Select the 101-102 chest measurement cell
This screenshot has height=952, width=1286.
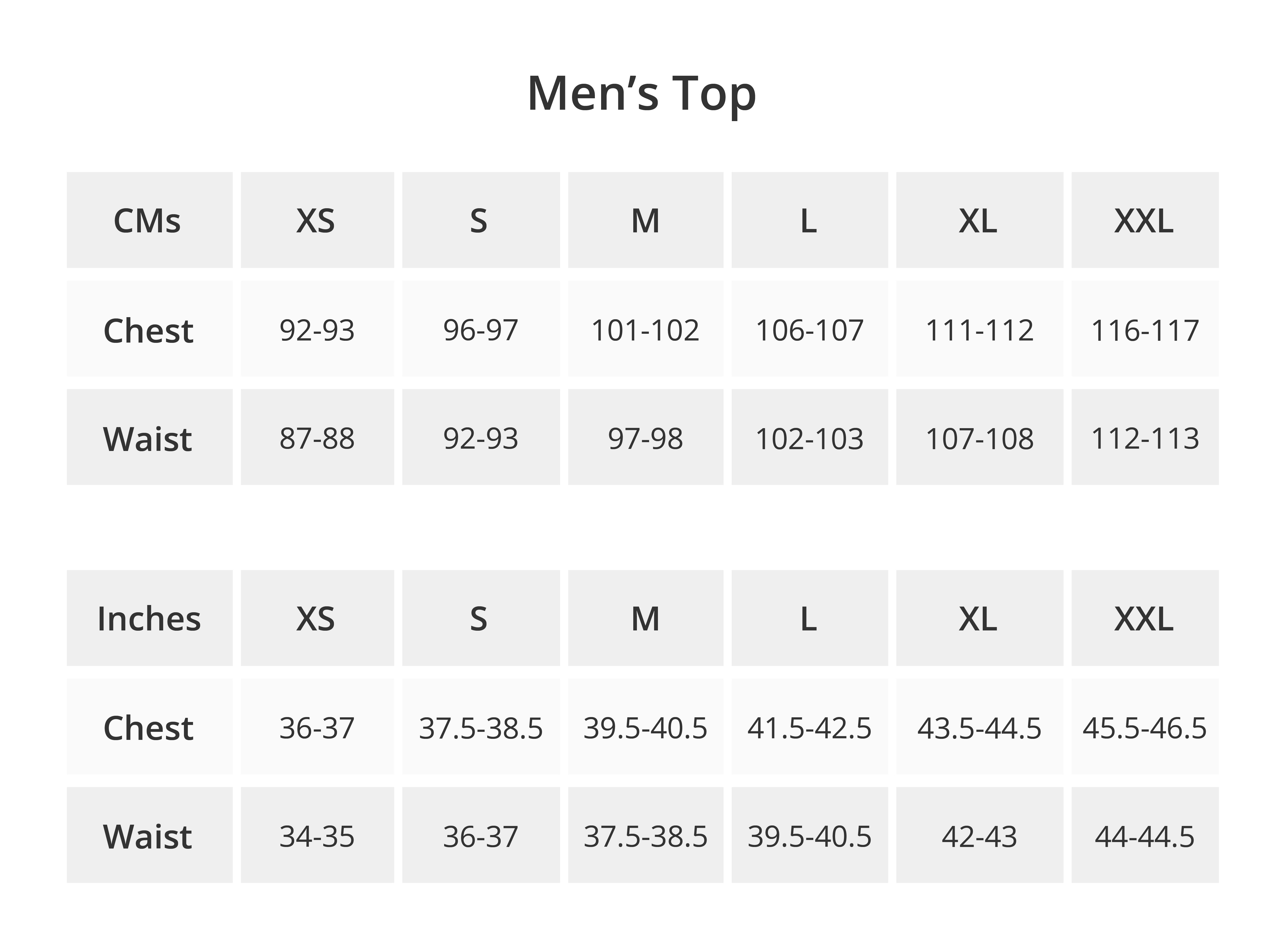tap(645, 330)
